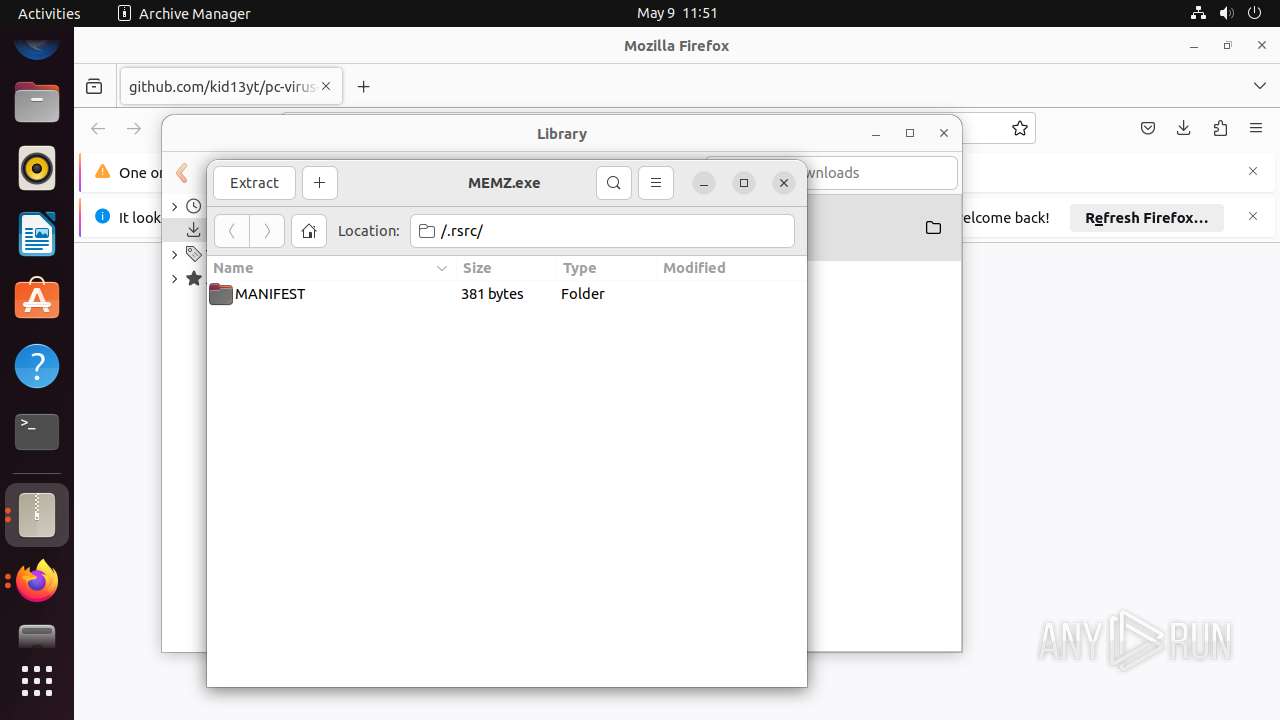Viewport: 1280px width, 720px height.
Task: Go forward in Firefox navigation
Action: [134, 128]
